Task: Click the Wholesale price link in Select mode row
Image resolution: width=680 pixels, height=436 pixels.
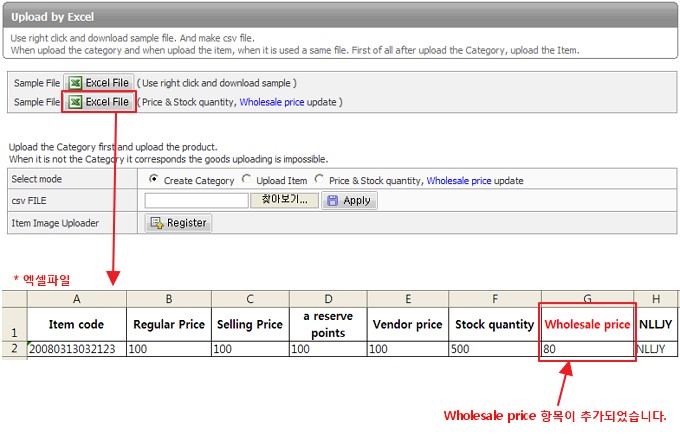Action: pyautogui.click(x=459, y=181)
